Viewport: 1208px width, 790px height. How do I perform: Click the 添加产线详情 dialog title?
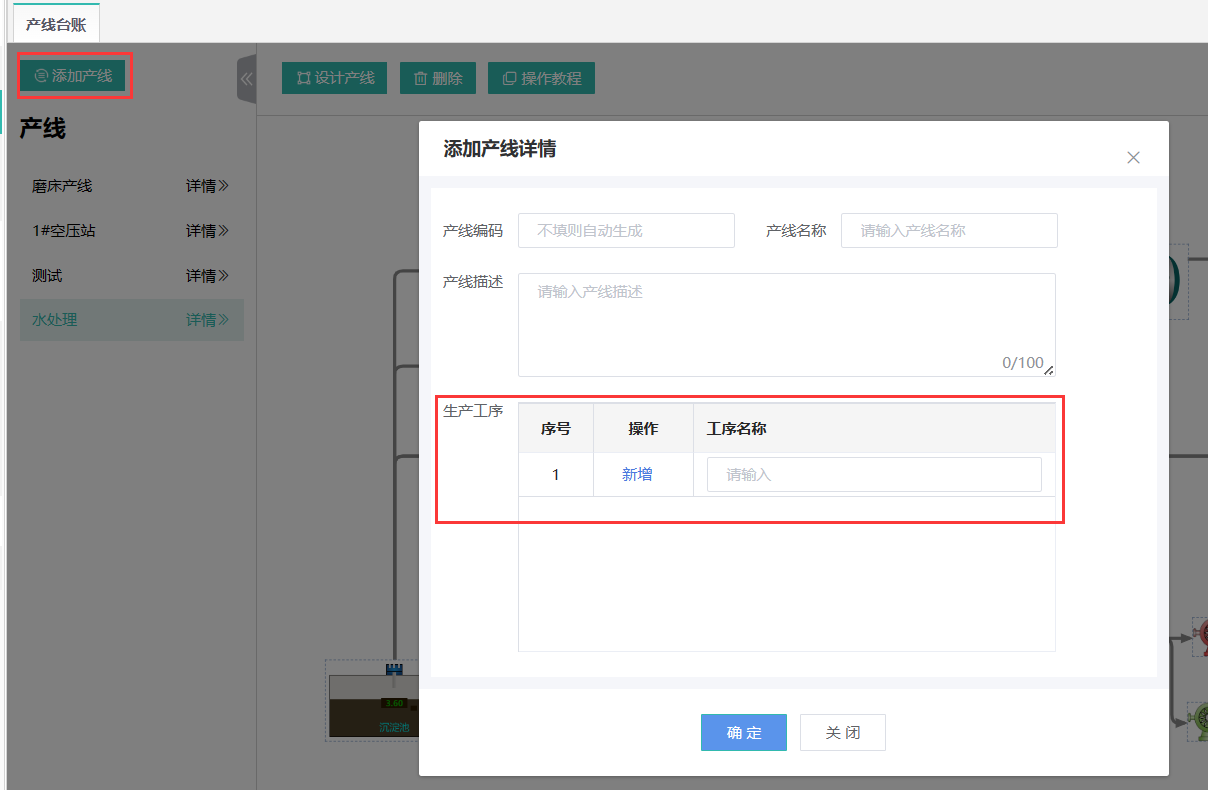(500, 149)
